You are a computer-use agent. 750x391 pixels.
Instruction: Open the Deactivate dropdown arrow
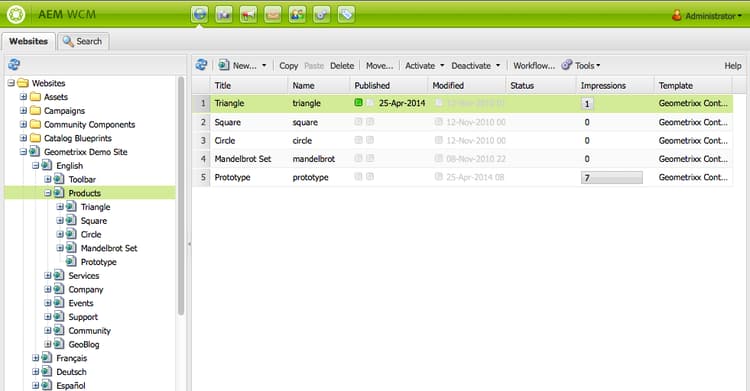[498, 66]
